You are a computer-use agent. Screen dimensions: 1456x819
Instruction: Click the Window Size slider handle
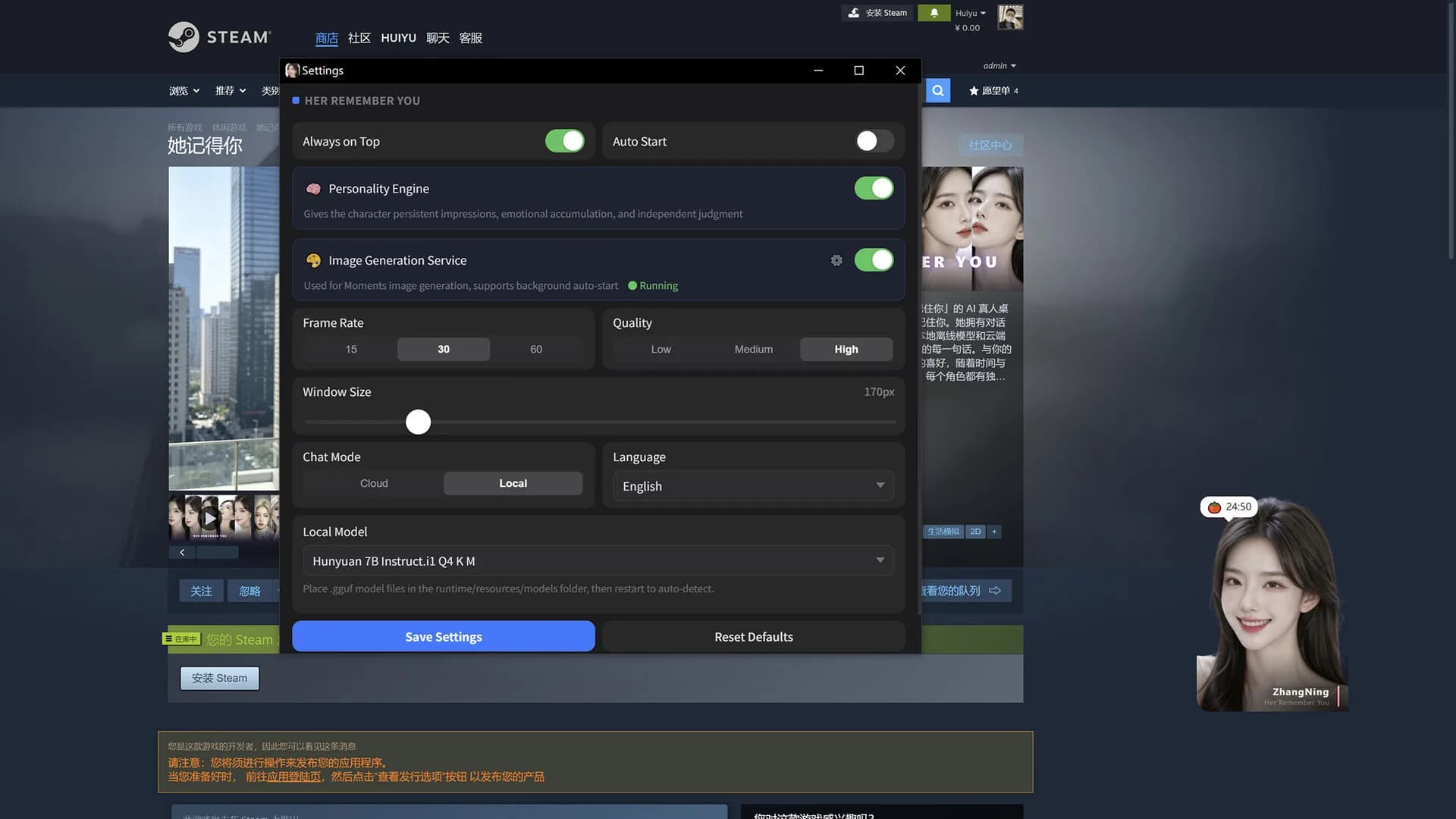tap(418, 422)
